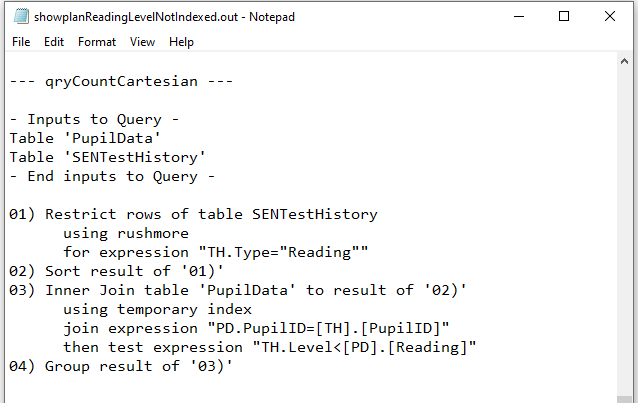Click on the Table 'SENTestHistory' line
The height and width of the screenshot is (403, 638).
pos(108,158)
